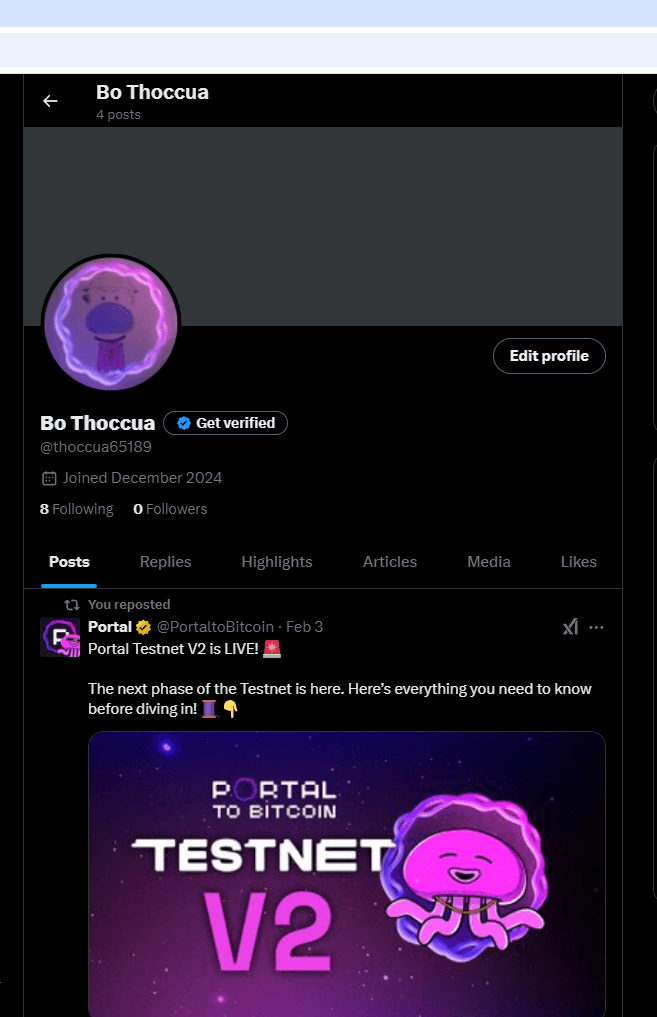Open the Grok icon on the Portal post
Image resolution: width=657 pixels, height=1017 pixels.
(570, 627)
